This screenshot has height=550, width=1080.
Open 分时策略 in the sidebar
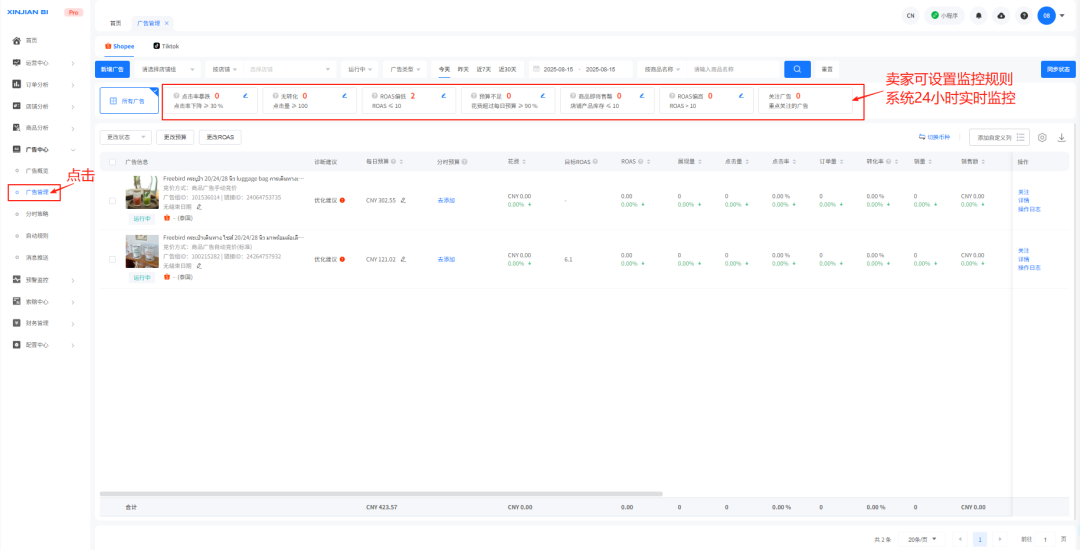[x=37, y=214]
